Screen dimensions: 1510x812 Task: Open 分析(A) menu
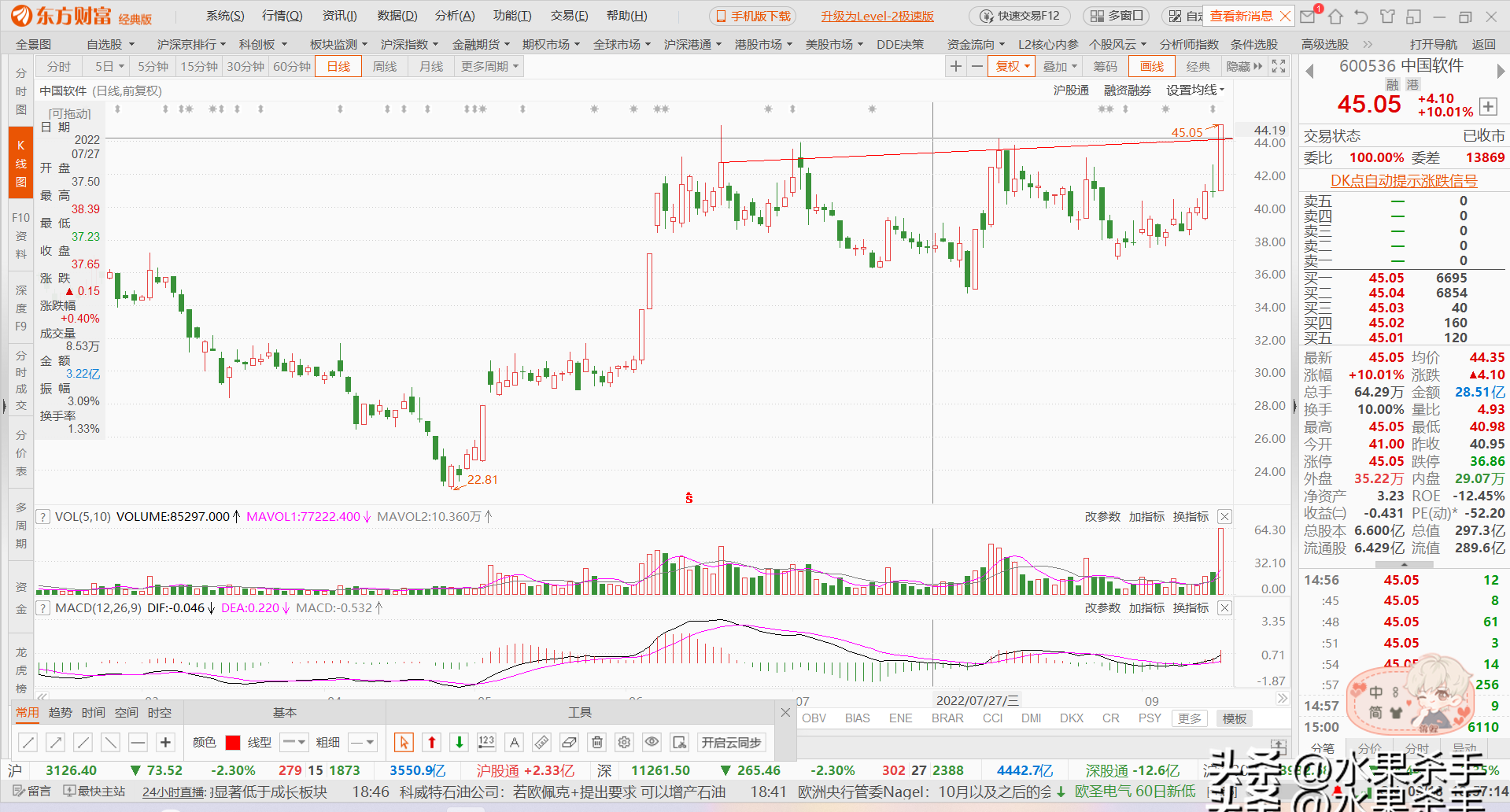point(455,16)
